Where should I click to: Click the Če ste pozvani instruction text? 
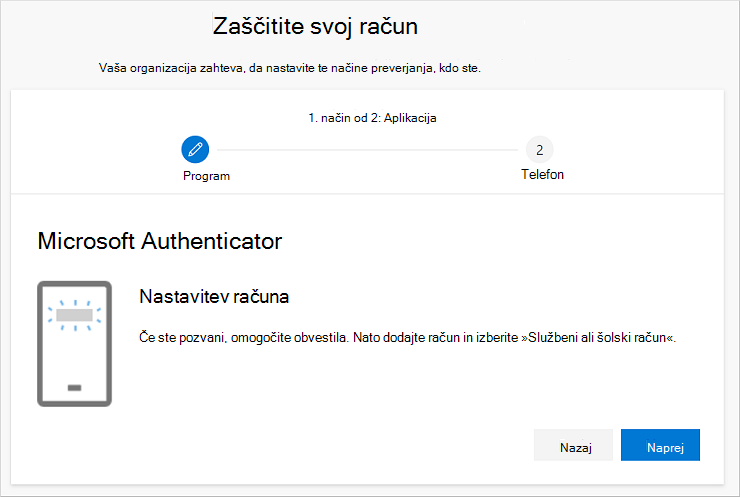tap(407, 337)
